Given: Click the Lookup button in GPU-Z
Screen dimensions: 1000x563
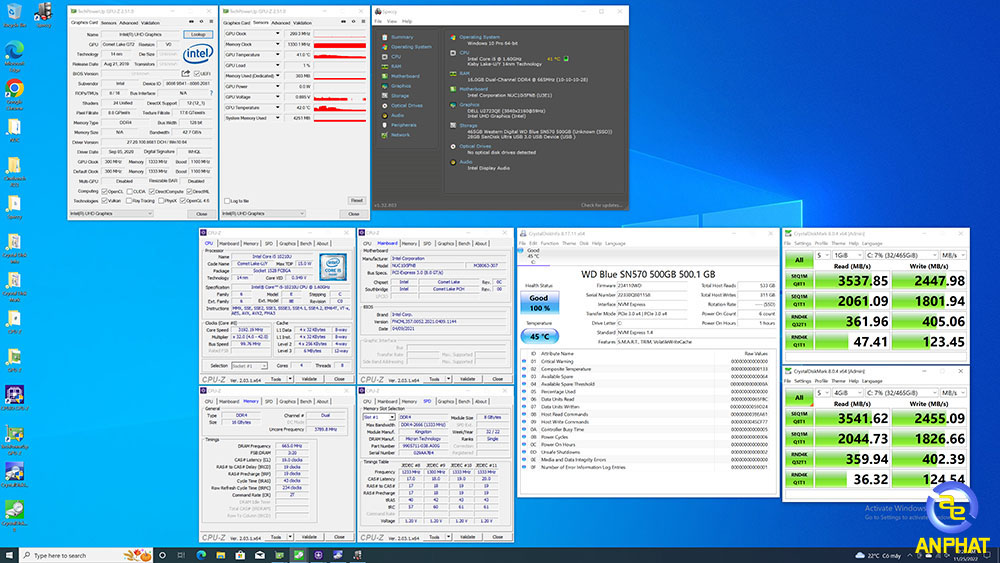Looking at the screenshot, I should click(198, 34).
